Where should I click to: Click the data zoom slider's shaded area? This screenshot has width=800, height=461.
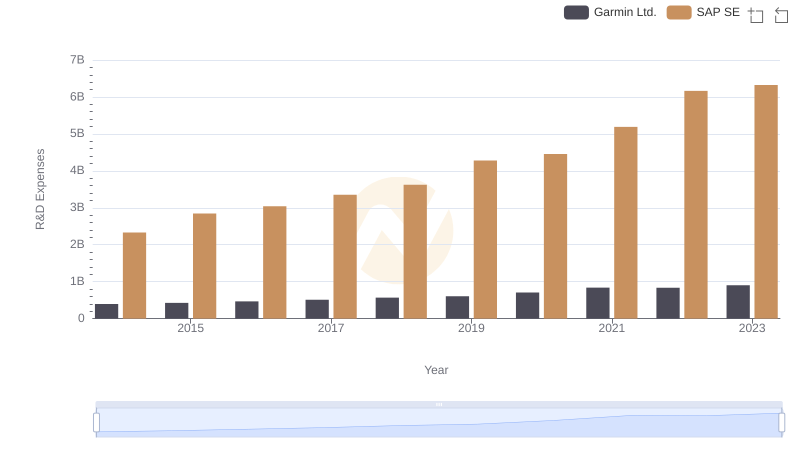click(439, 423)
